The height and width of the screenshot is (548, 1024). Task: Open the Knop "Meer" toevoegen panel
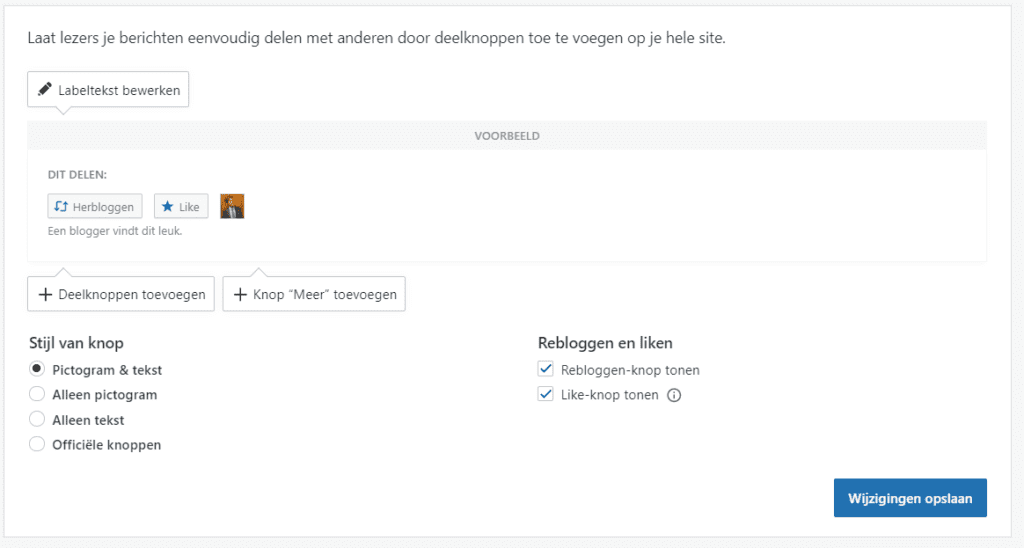(314, 294)
